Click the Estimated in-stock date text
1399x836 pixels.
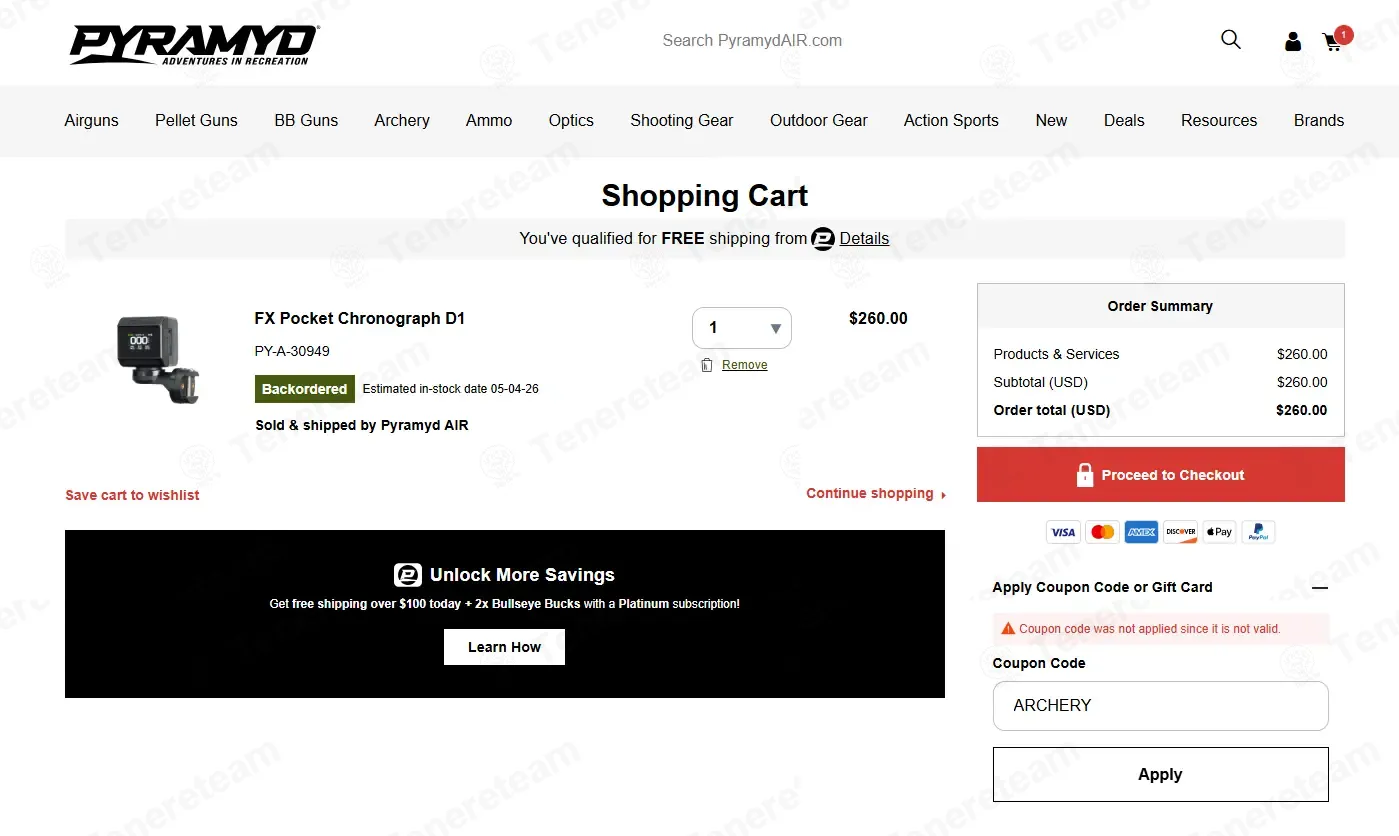pyautogui.click(x=450, y=389)
